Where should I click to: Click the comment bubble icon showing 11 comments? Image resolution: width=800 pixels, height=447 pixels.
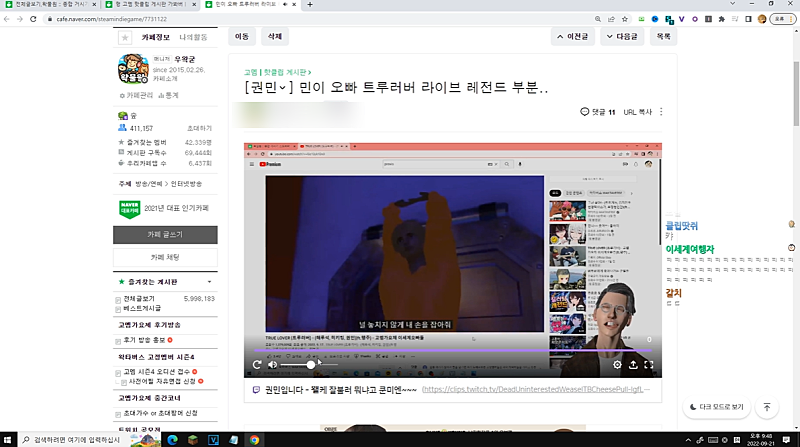point(585,112)
